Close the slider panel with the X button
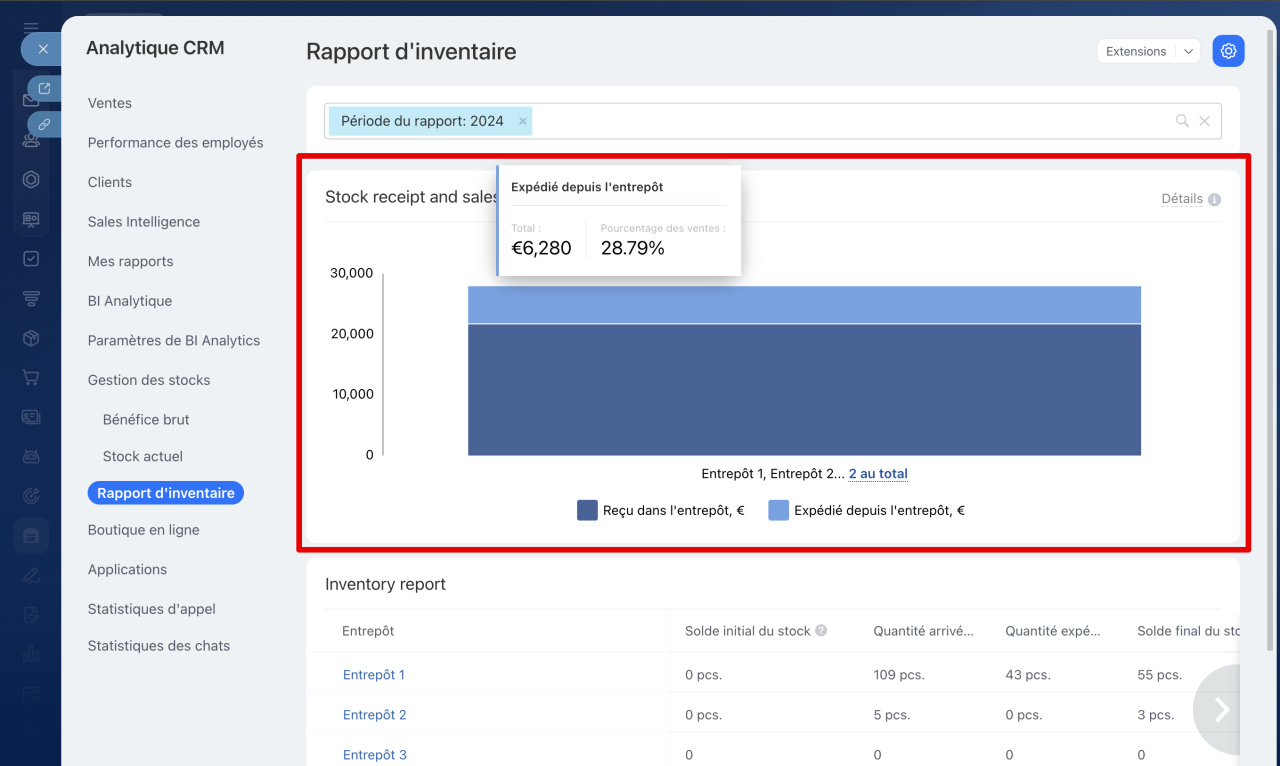 (x=42, y=48)
